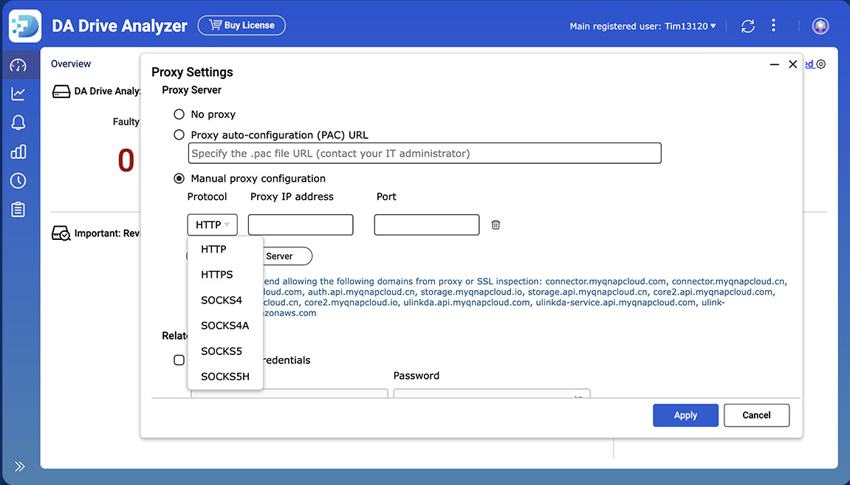Click the user avatar icon
This screenshot has width=850, height=485.
pos(820,25)
